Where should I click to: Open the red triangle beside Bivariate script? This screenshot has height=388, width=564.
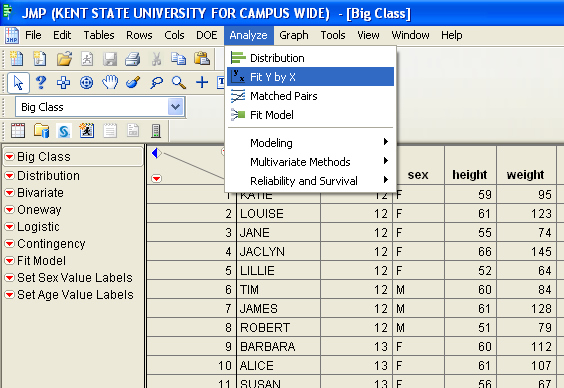click(10, 193)
